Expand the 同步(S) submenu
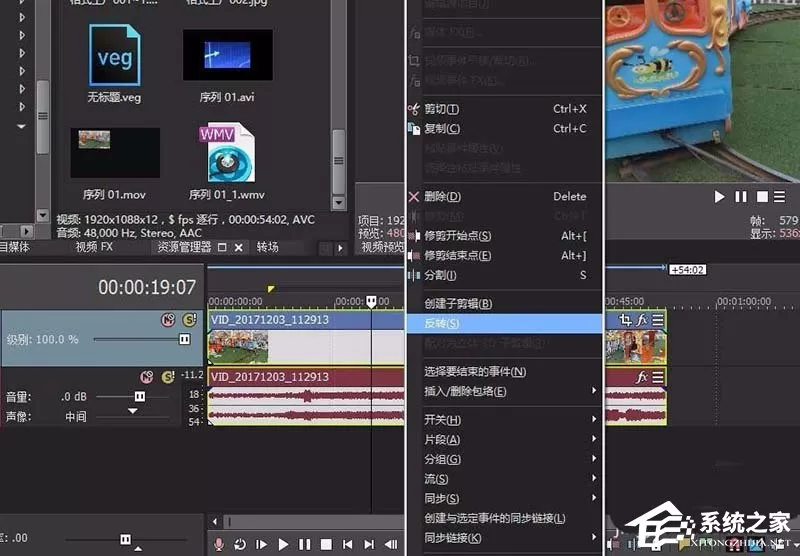Viewport: 800px width, 556px height. 505,498
